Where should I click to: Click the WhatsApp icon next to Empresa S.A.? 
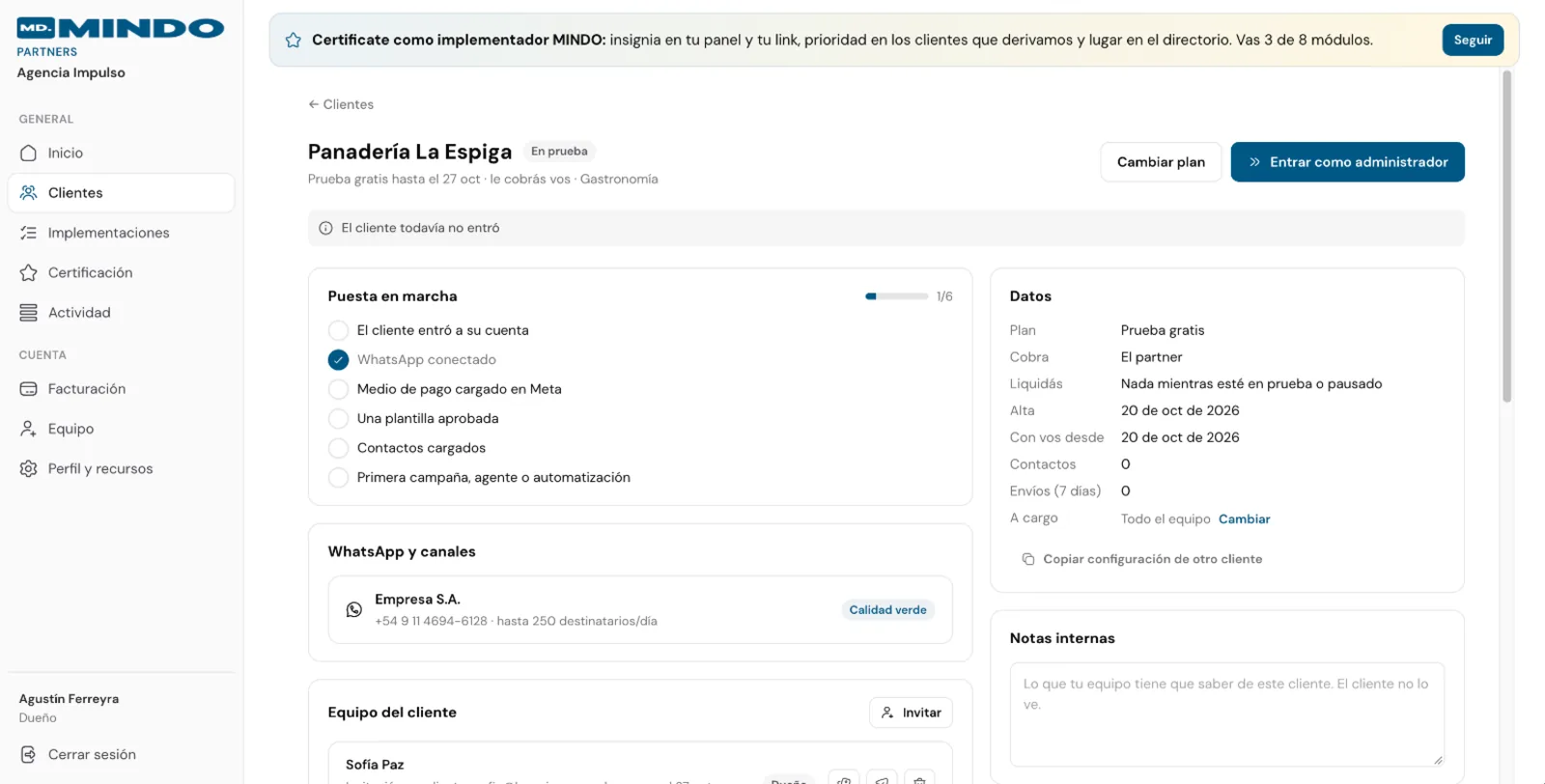pos(354,610)
